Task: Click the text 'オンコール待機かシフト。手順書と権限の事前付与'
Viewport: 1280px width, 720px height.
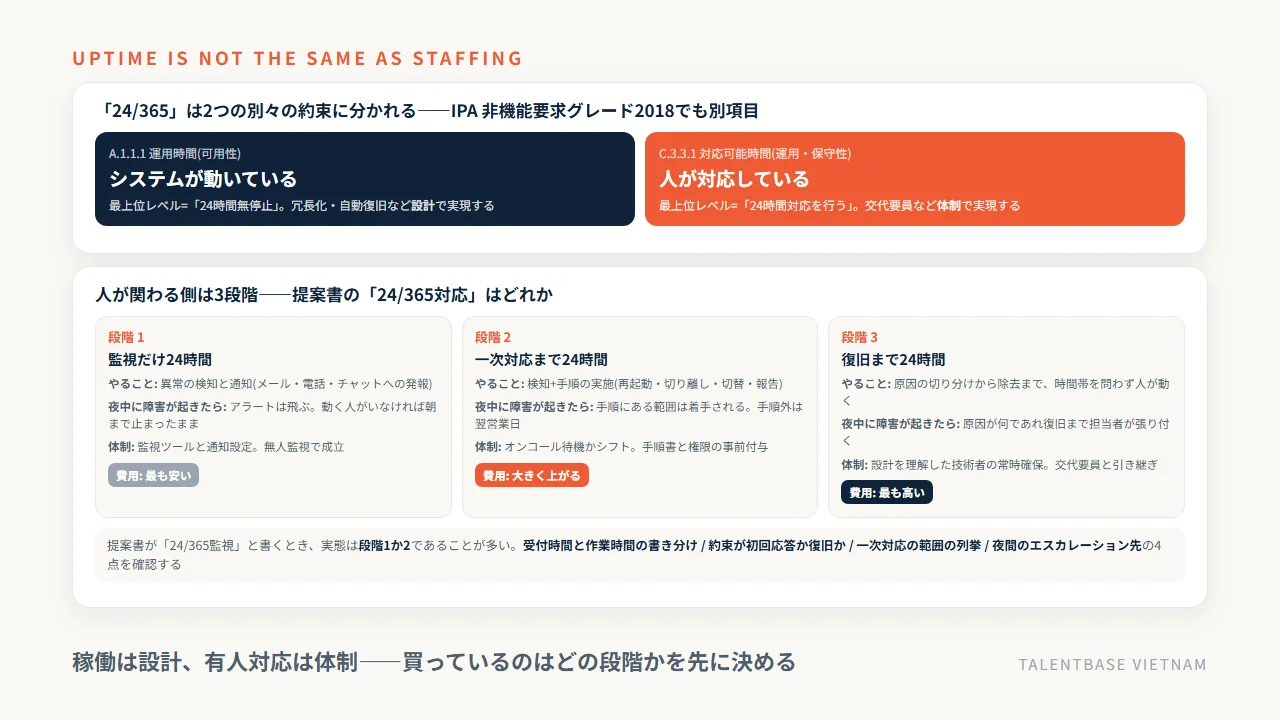Action: click(x=634, y=447)
